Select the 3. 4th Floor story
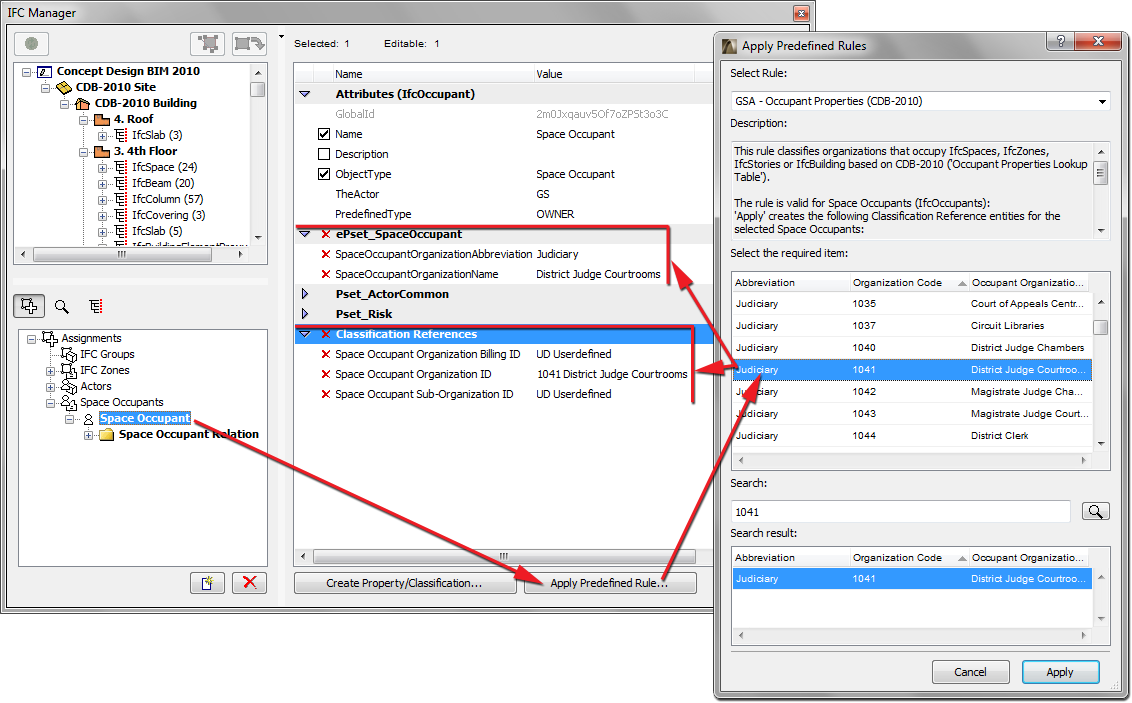This screenshot has width=1132, height=703. click(x=145, y=152)
